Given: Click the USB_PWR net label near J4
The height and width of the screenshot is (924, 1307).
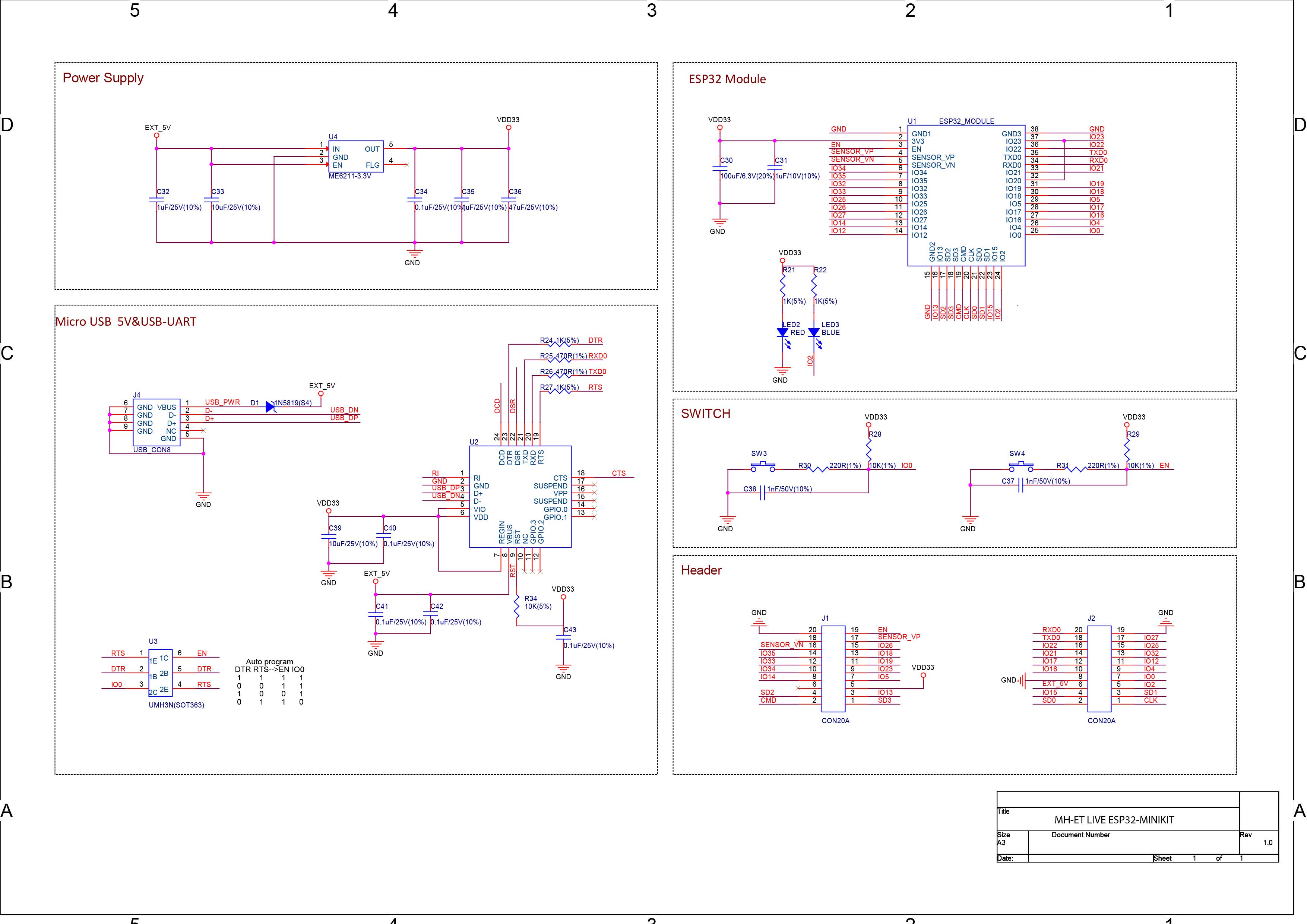Looking at the screenshot, I should 222,402.
